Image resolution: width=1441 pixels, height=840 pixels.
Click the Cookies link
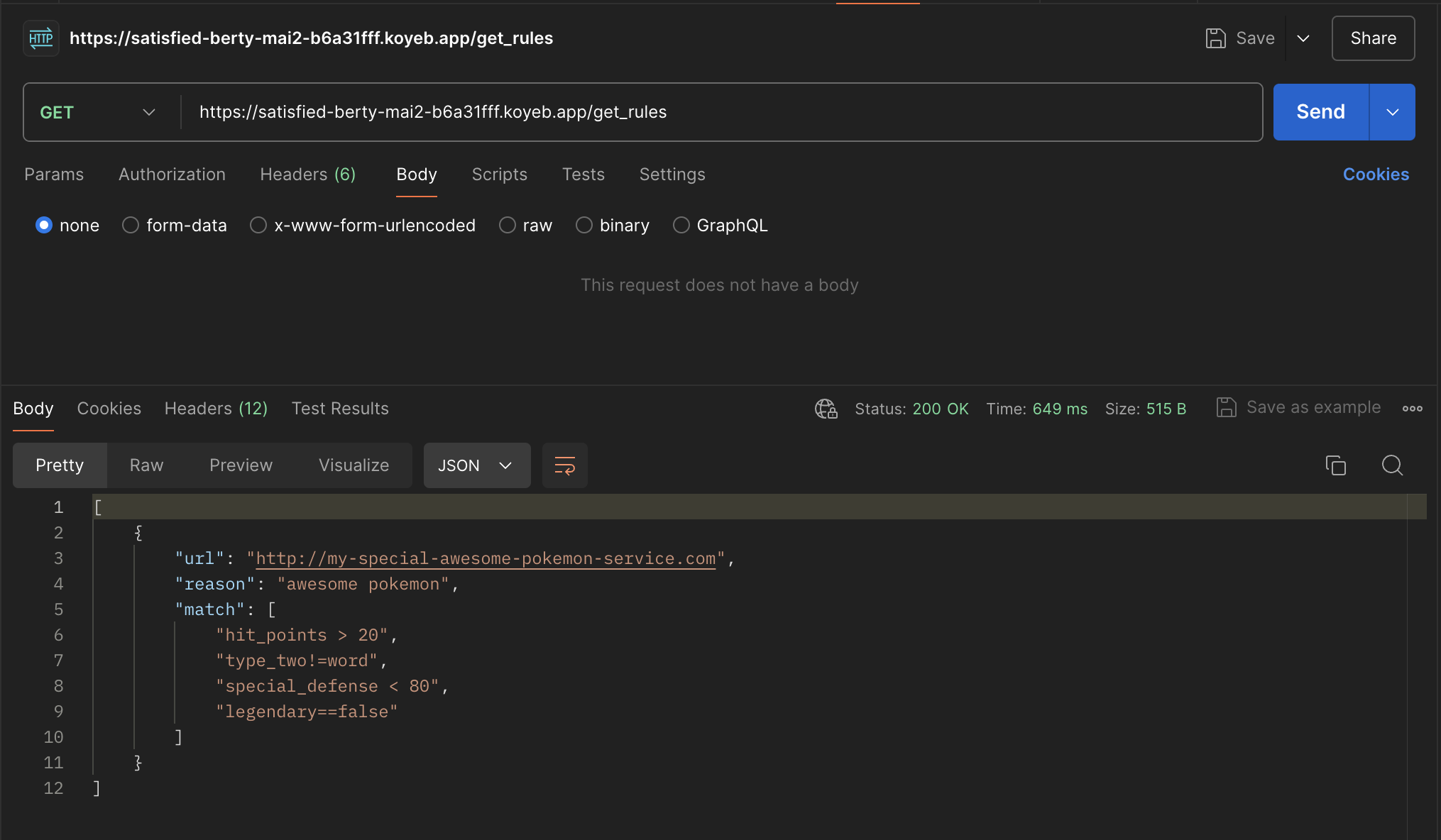click(1375, 175)
